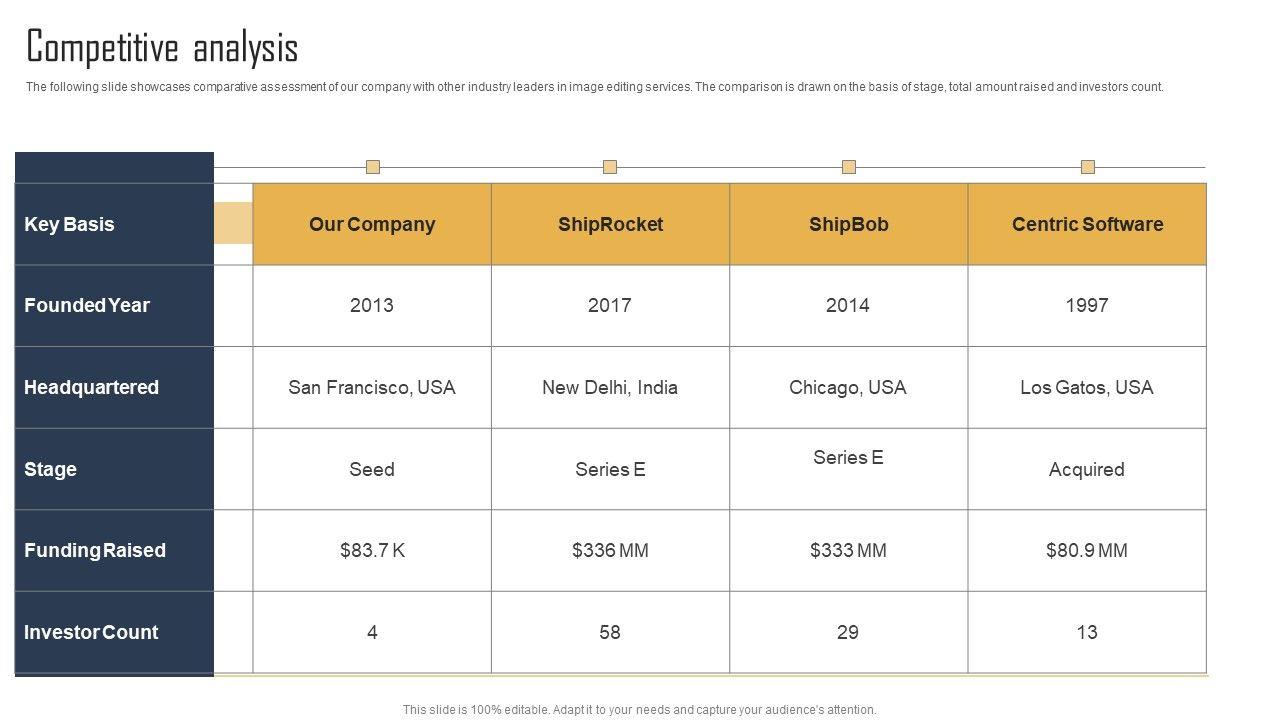Click the $336 MM funding cell
The image size is (1280, 720).
point(610,550)
